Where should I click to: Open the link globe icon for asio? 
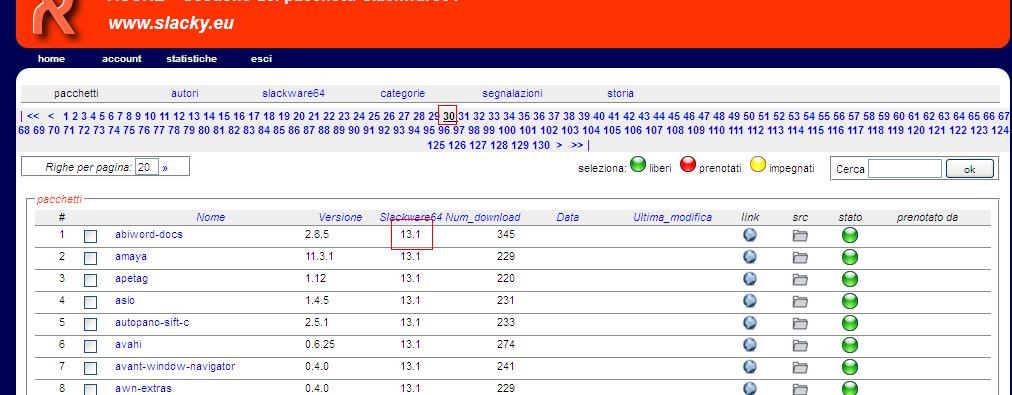749,301
